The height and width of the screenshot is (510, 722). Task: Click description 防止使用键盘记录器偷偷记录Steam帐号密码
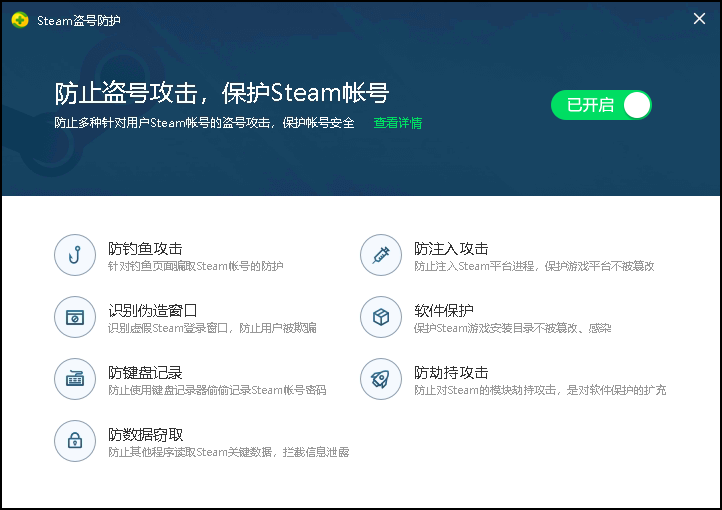coord(217,390)
